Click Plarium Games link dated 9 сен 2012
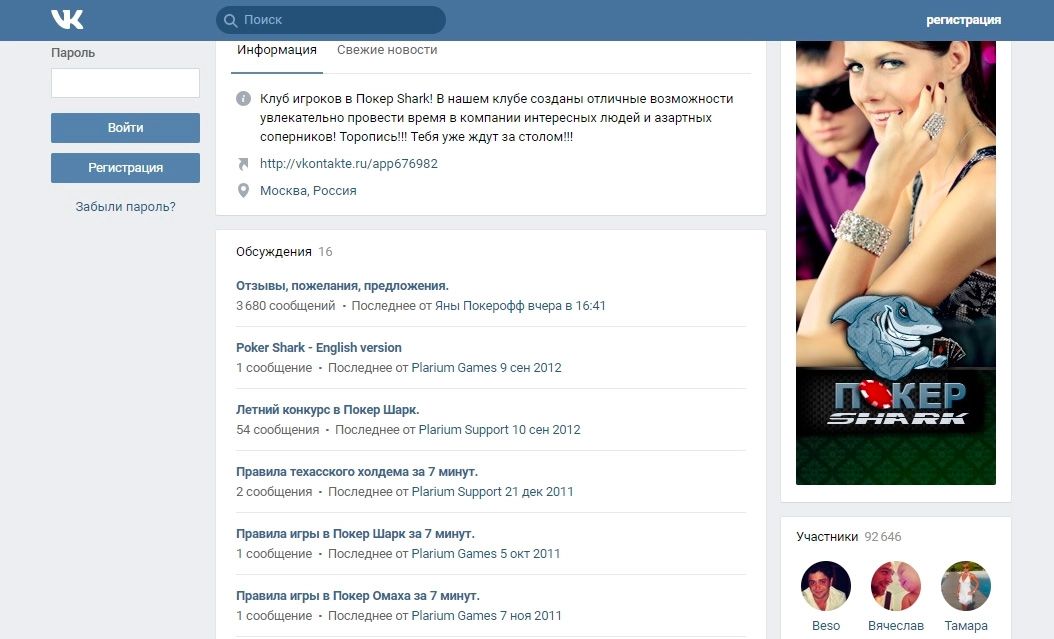Image resolution: width=1054 pixels, height=639 pixels. tap(454, 368)
